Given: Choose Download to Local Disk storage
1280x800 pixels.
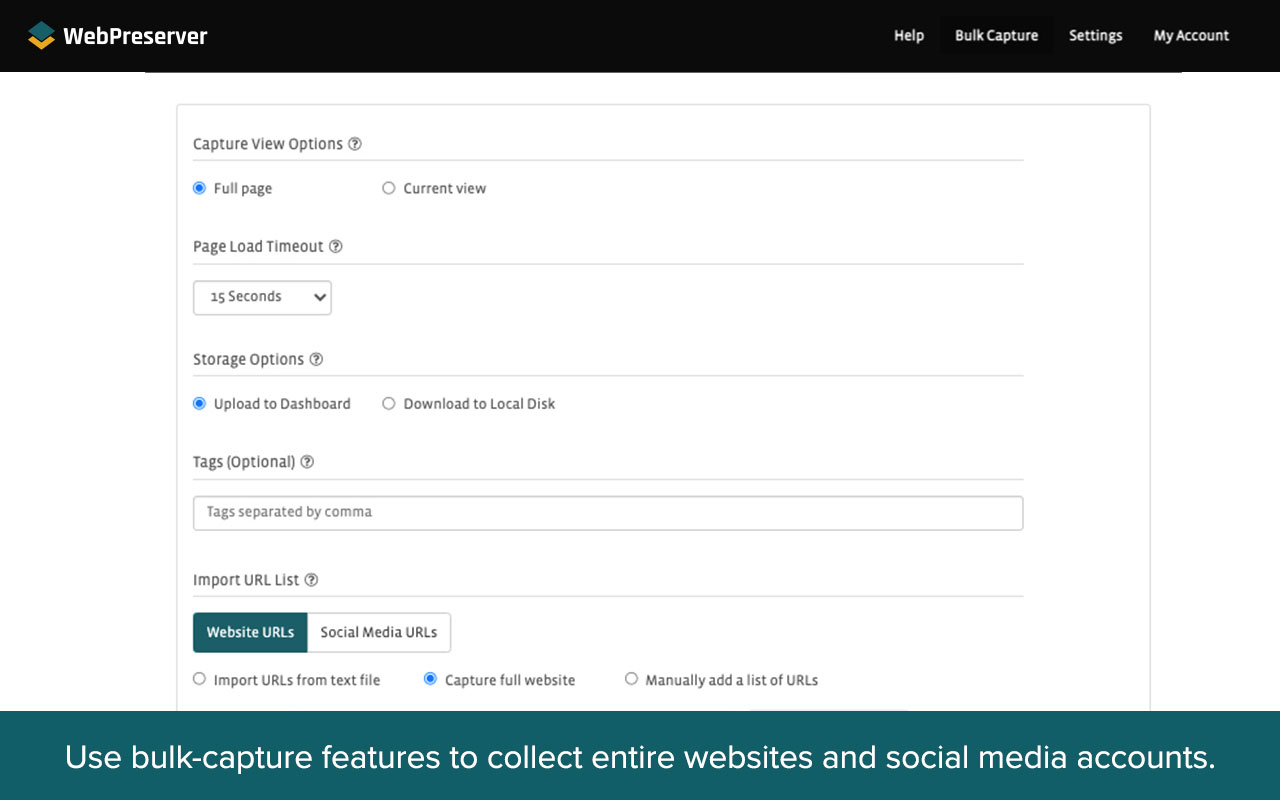Looking at the screenshot, I should 388,403.
